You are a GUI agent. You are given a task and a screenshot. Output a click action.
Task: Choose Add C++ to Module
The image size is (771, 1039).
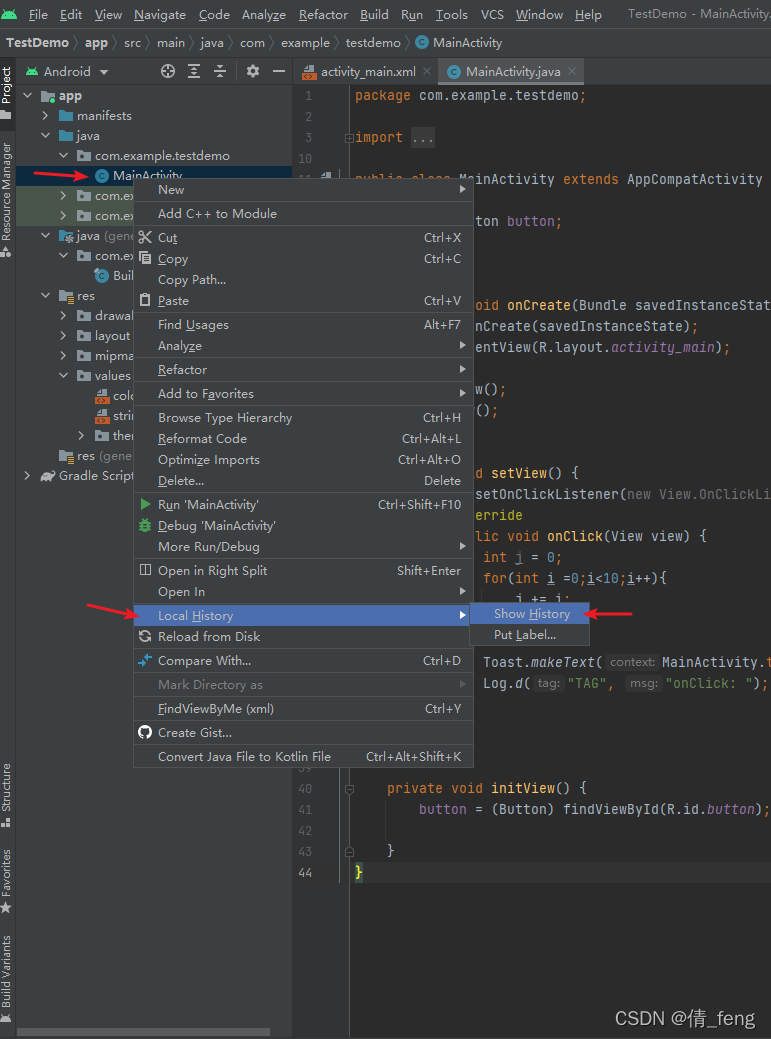click(303, 213)
